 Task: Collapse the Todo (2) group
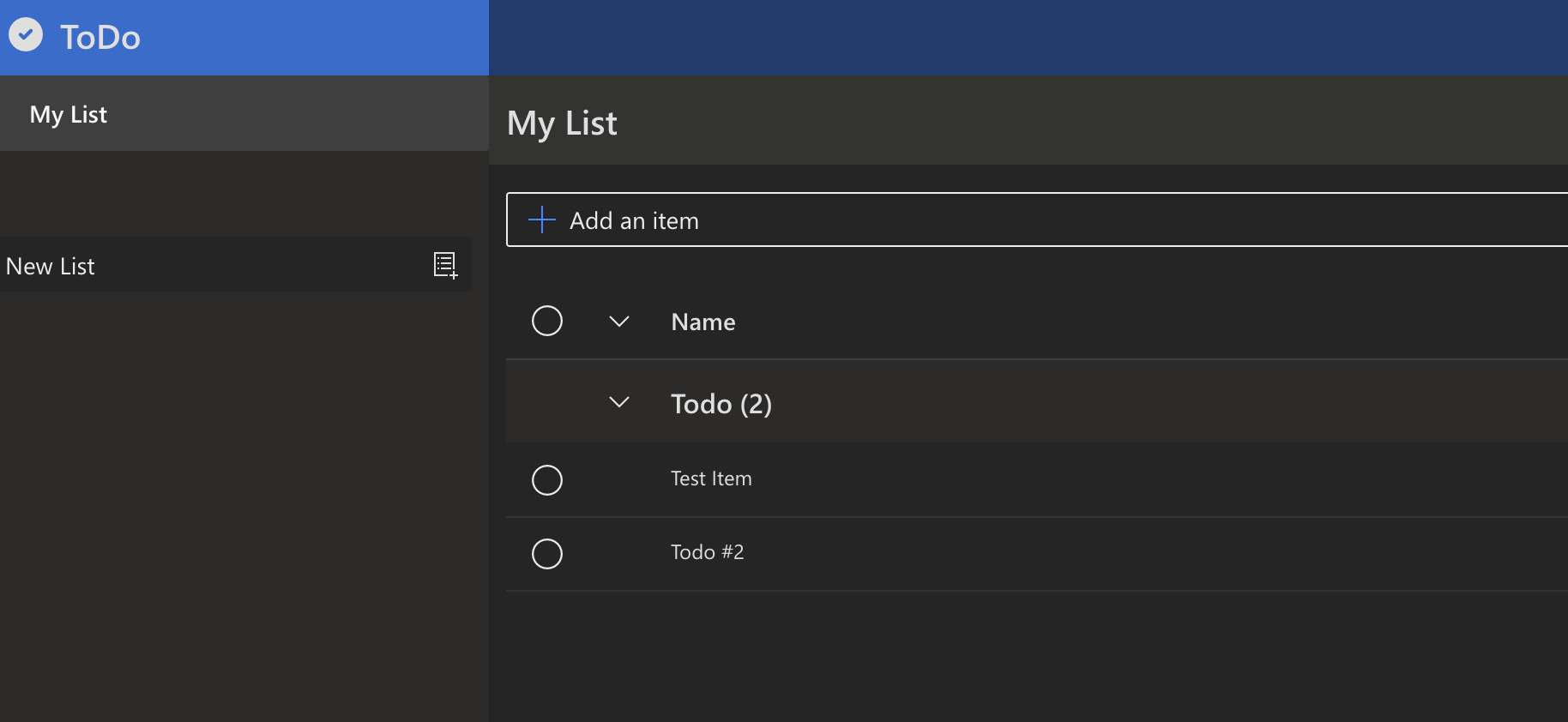point(619,402)
